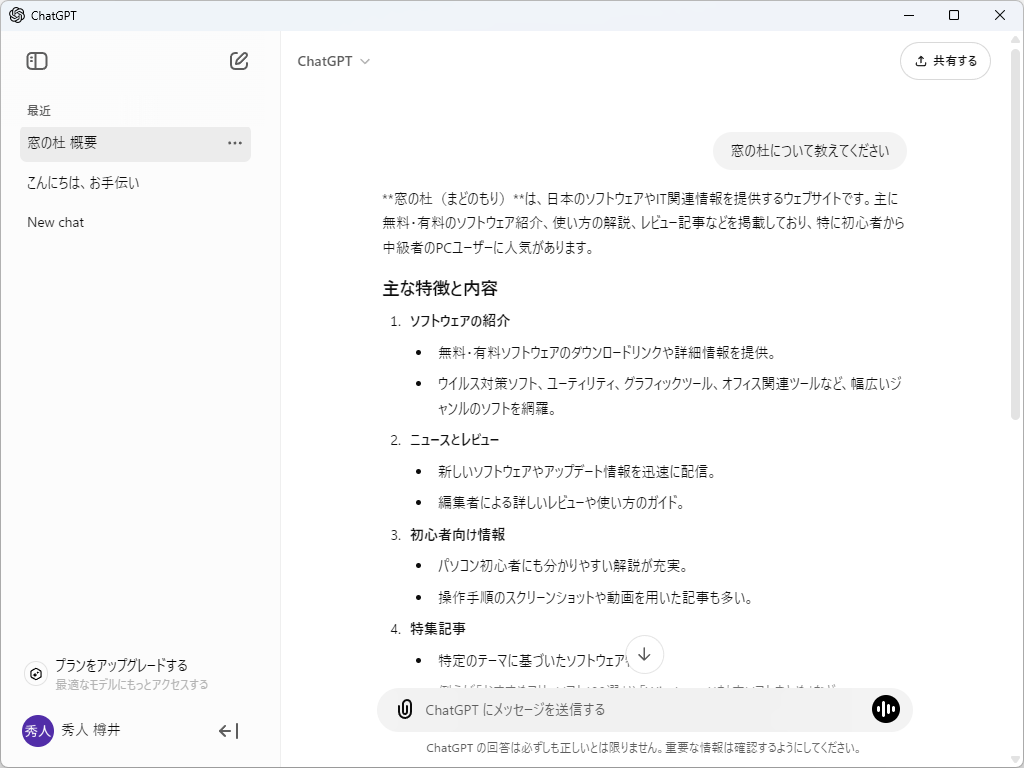This screenshot has height=768, width=1024.
Task: Attach a file via the paperclip icon
Action: [404, 709]
